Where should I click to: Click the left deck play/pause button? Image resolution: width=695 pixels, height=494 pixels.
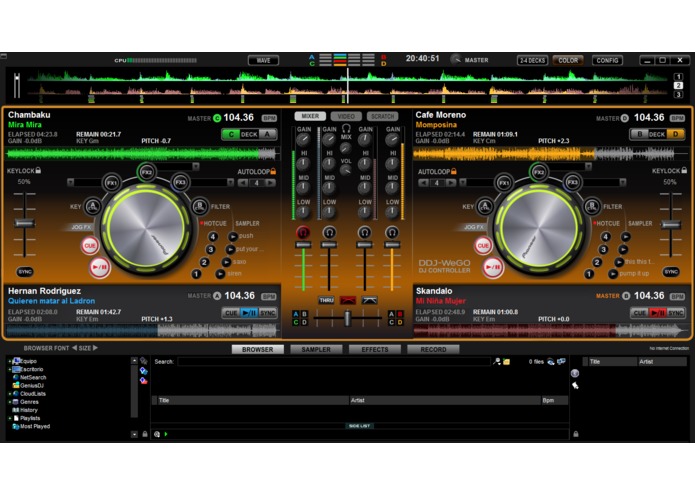(x=100, y=267)
